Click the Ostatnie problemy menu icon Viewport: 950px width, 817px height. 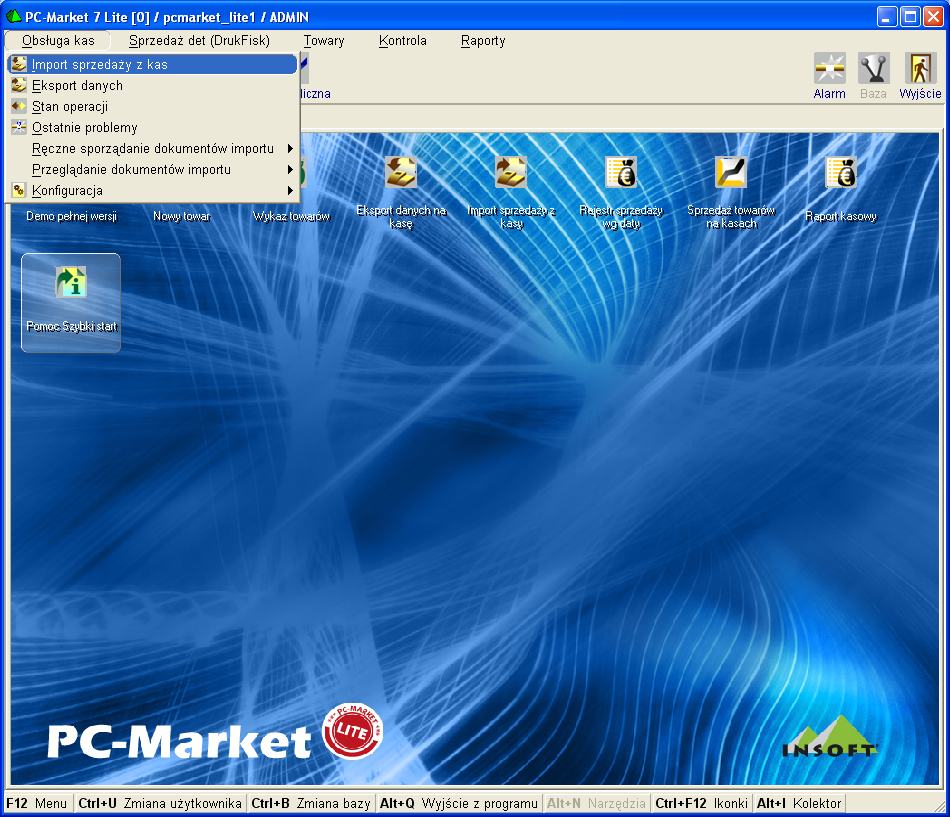(19, 127)
